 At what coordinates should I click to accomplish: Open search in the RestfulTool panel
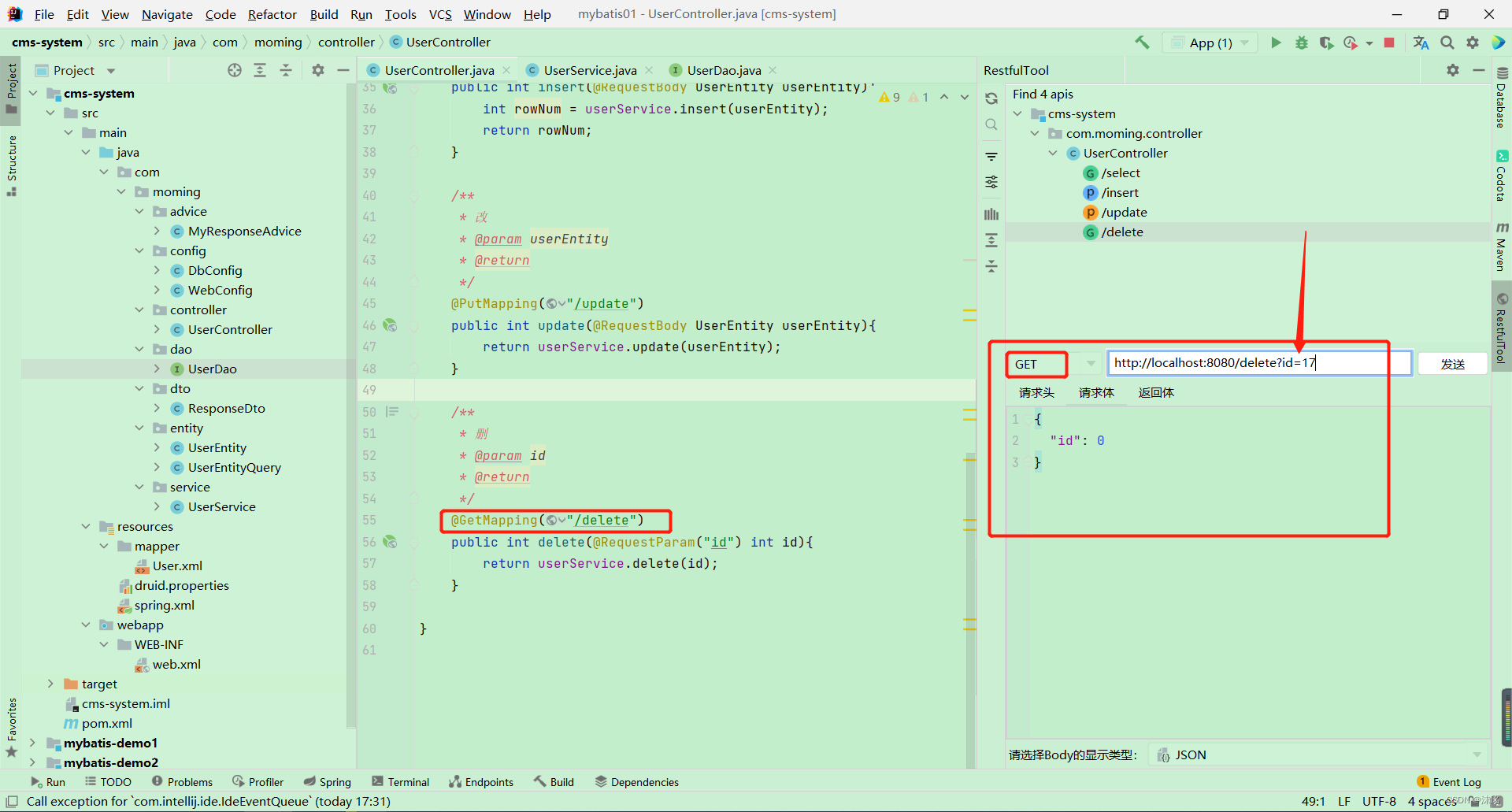pyautogui.click(x=991, y=124)
